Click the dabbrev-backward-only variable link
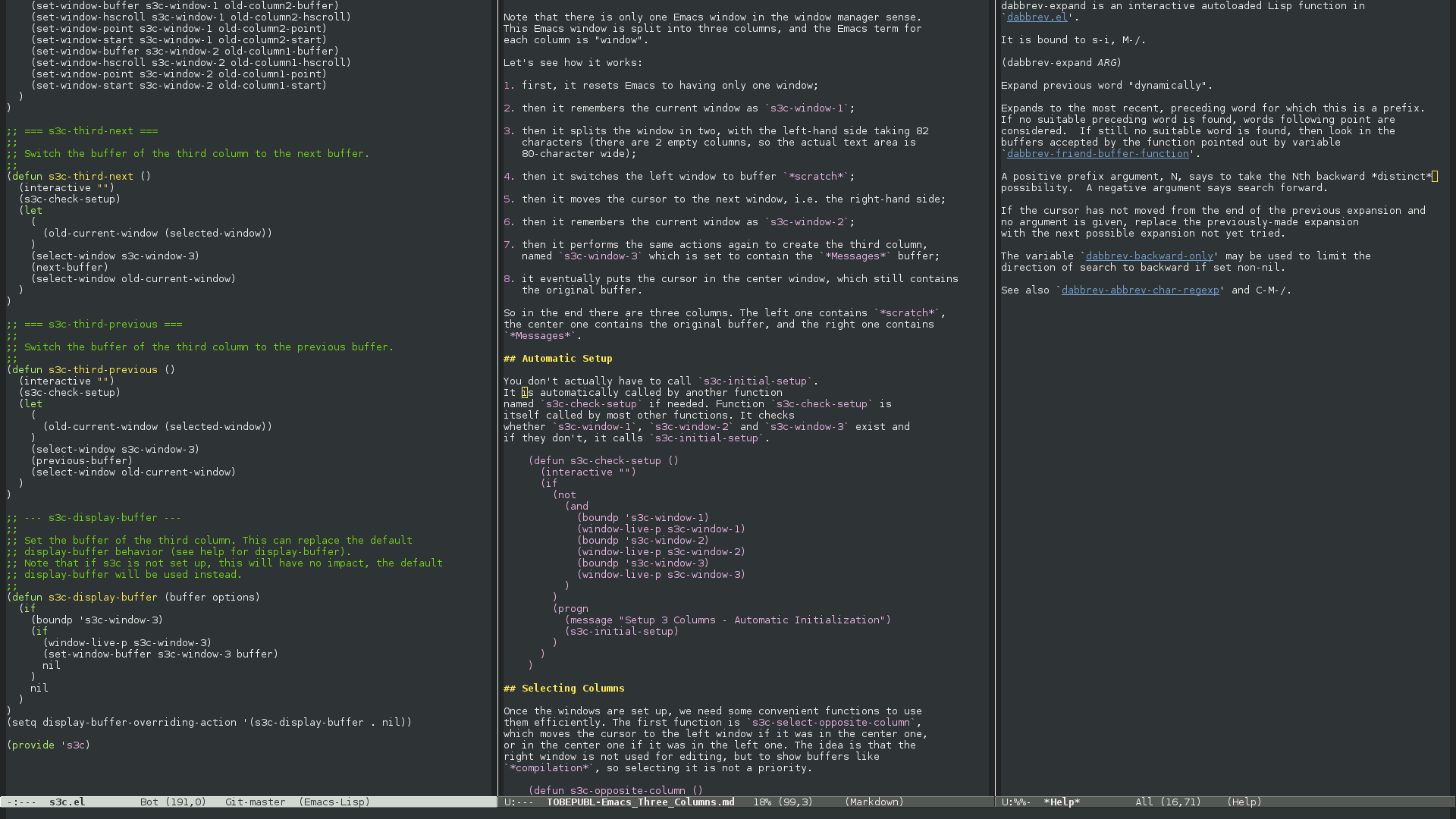The image size is (1456, 819). (x=1149, y=256)
